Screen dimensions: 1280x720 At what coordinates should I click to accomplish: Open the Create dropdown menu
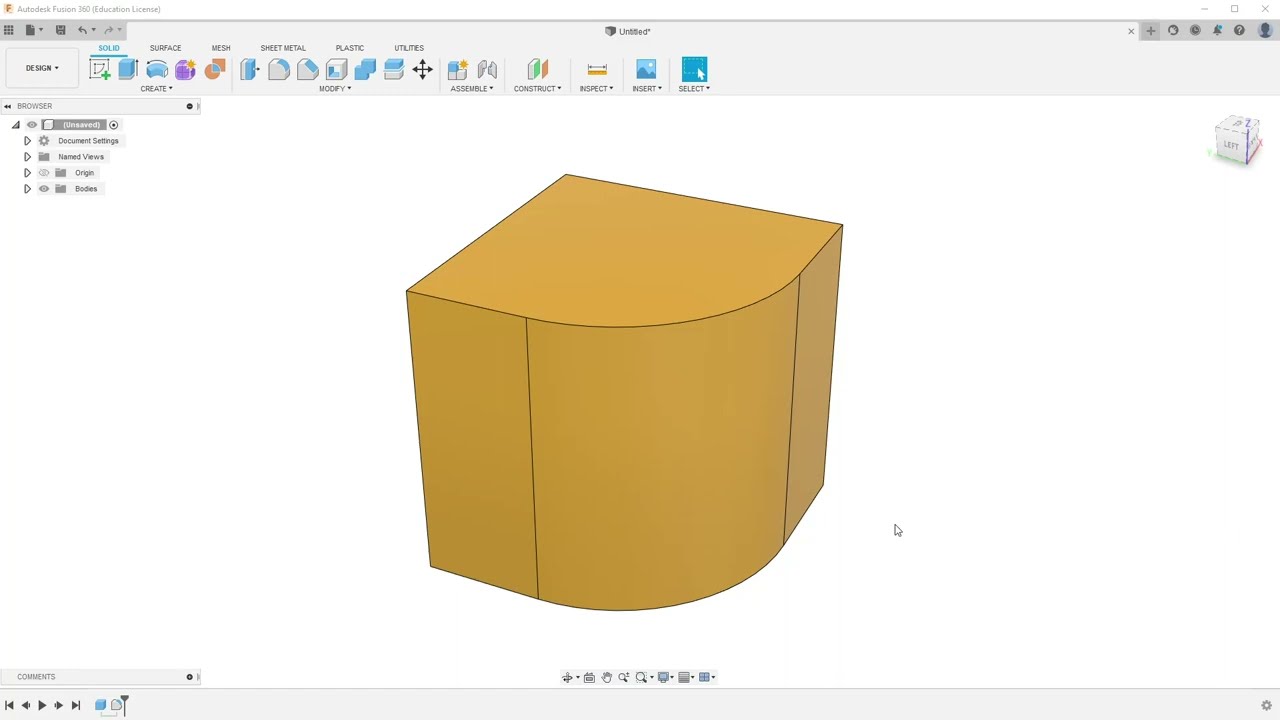coord(156,89)
